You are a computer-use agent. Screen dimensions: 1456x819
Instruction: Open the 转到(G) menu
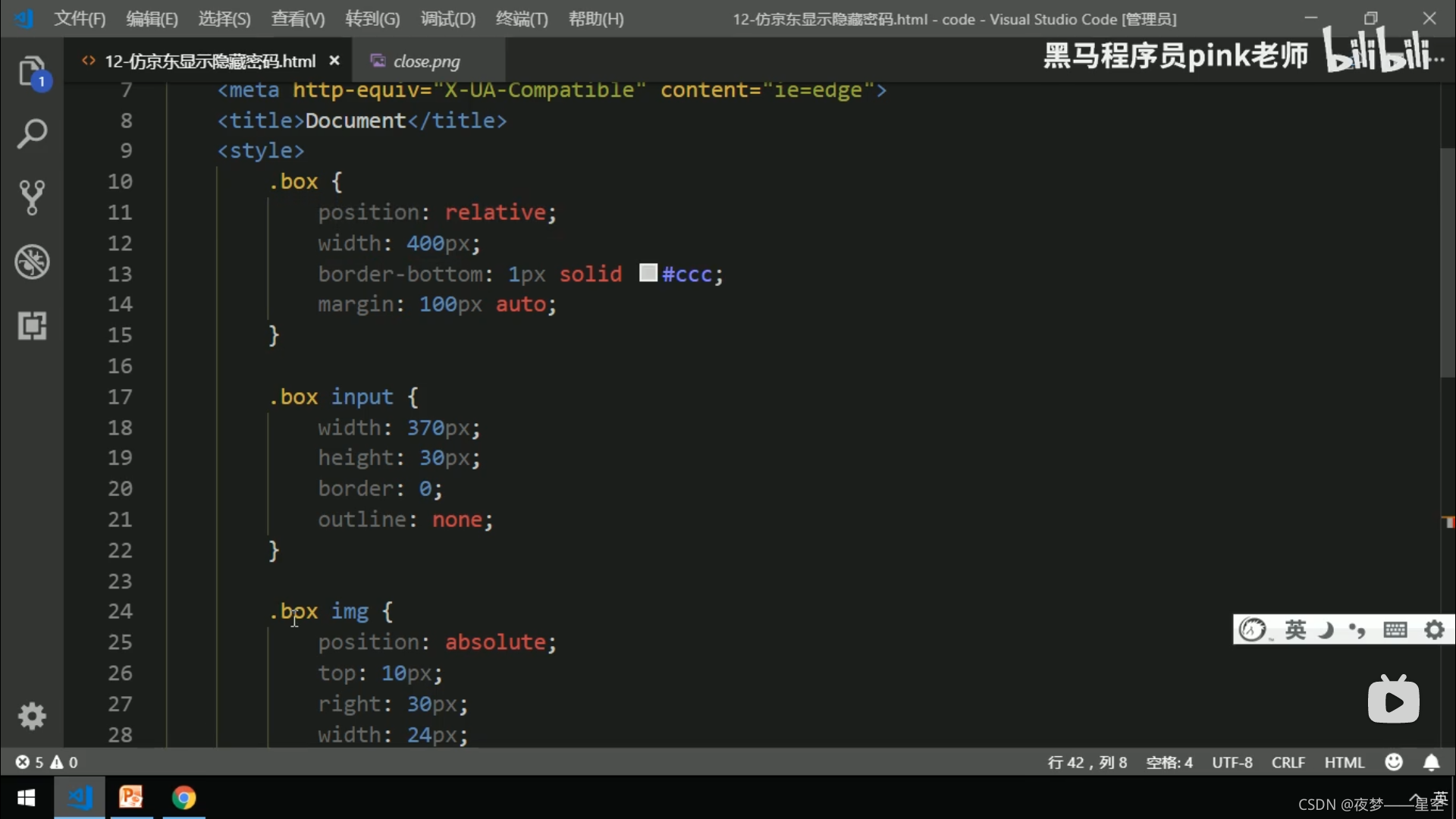[x=372, y=19]
